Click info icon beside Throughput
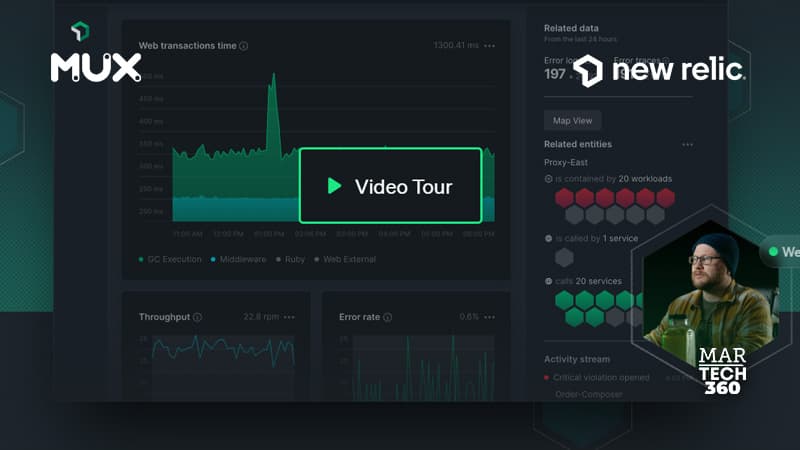 click(x=197, y=317)
